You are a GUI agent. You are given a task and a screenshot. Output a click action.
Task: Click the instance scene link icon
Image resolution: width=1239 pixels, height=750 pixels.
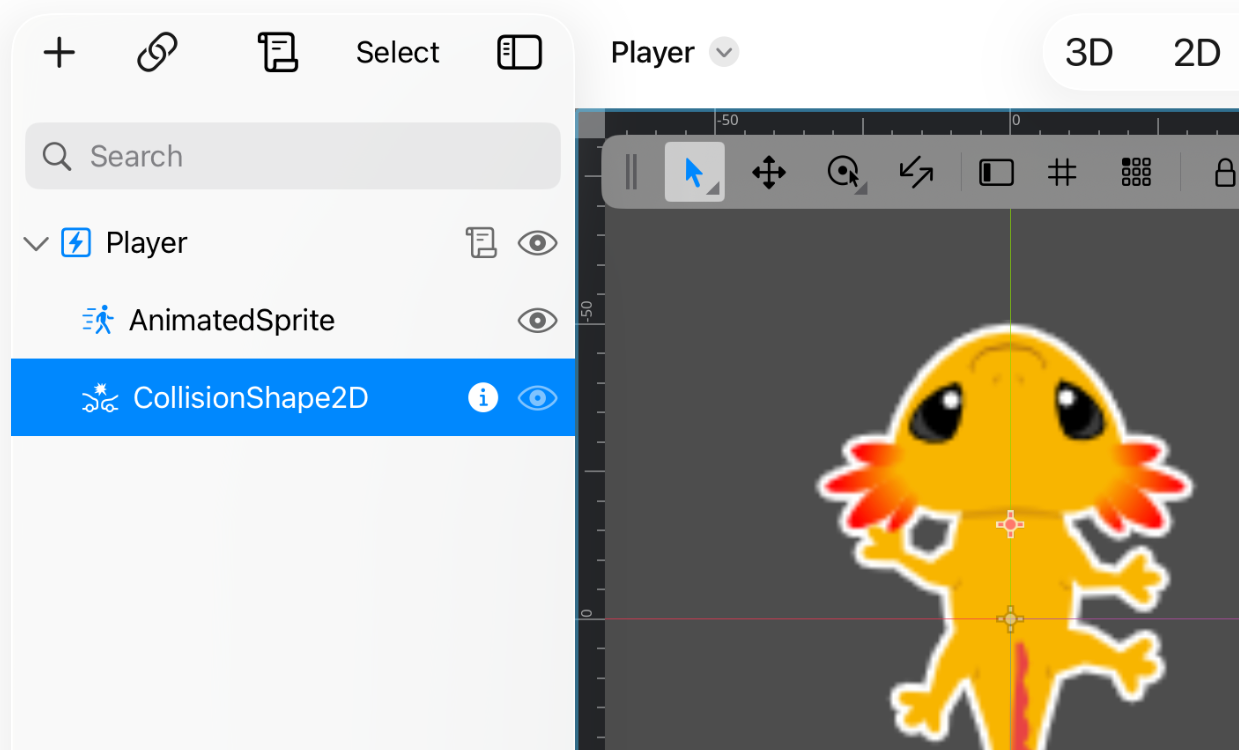157,52
